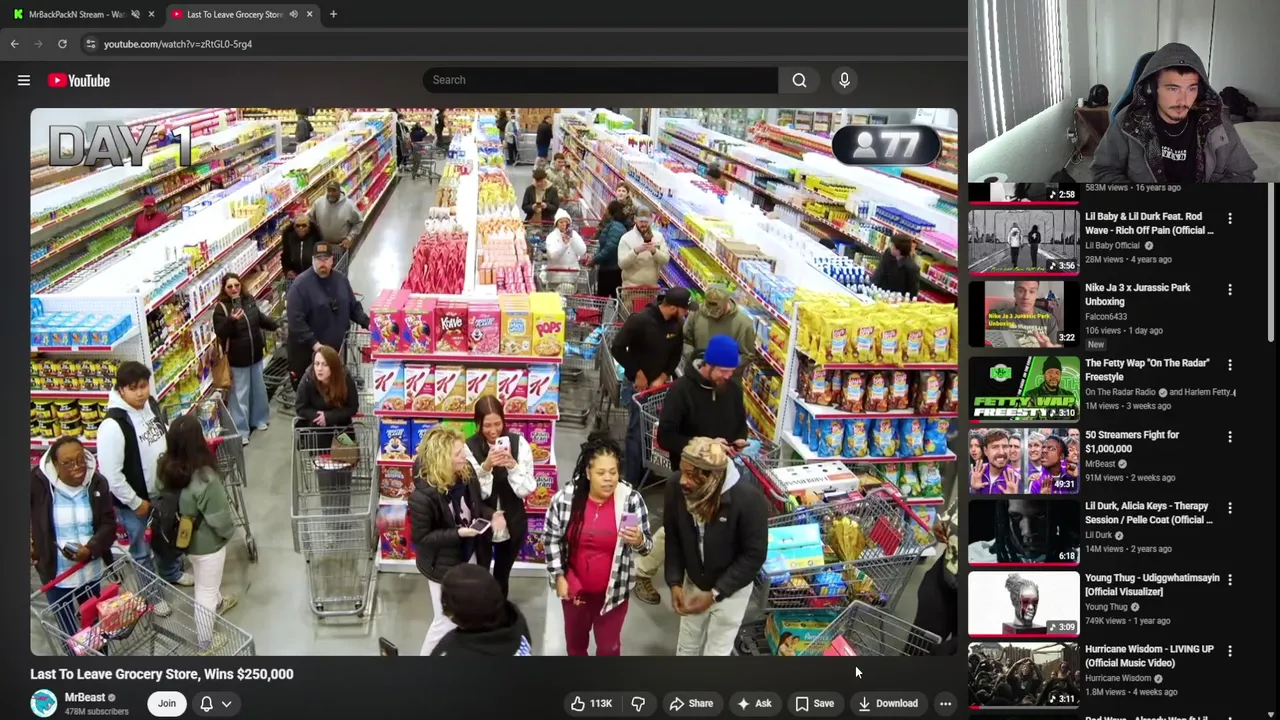Open Falcon6433 channel name
The width and height of the screenshot is (1280, 720).
pyautogui.click(x=1108, y=317)
